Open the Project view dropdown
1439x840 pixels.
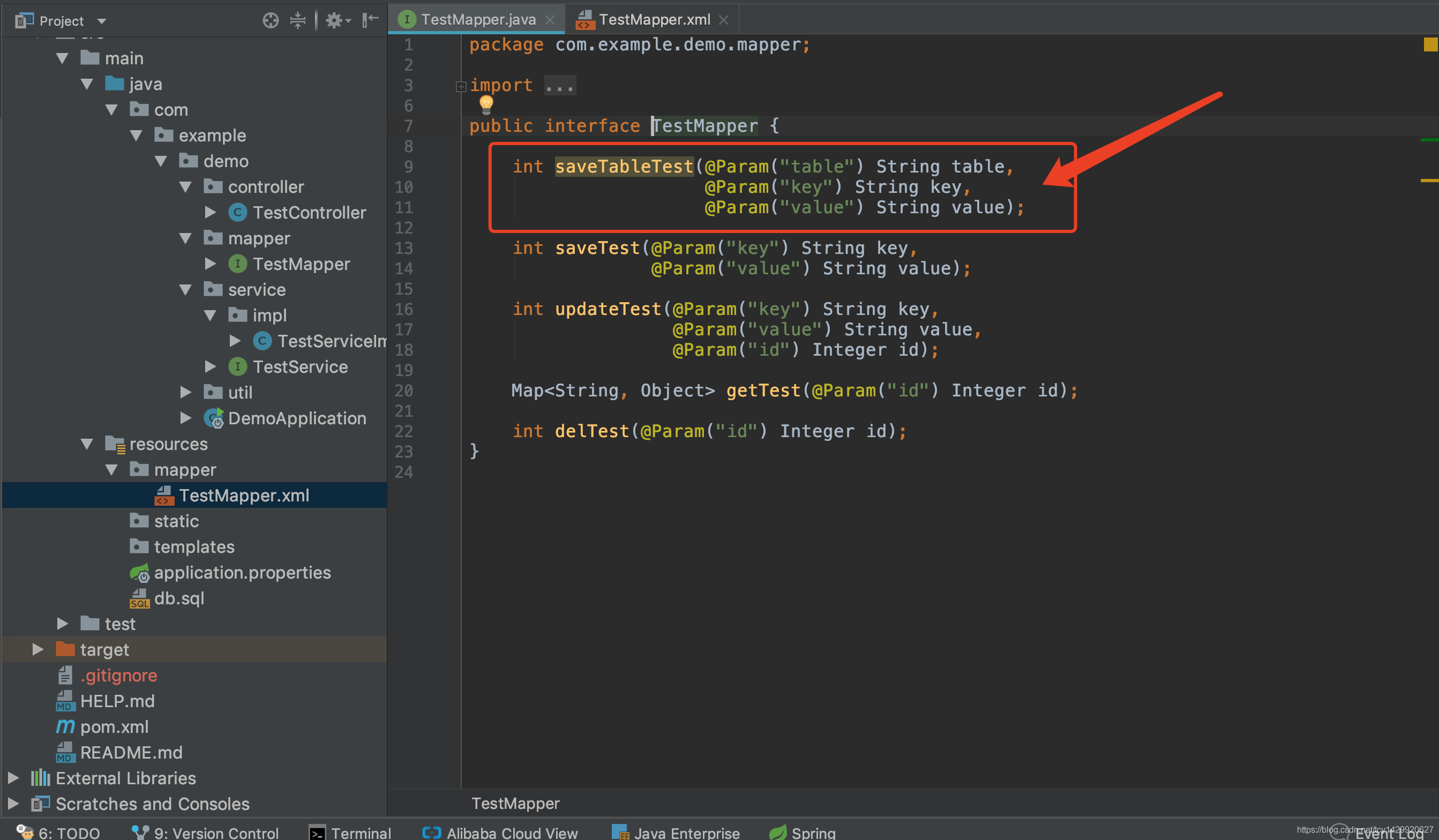pyautogui.click(x=101, y=21)
